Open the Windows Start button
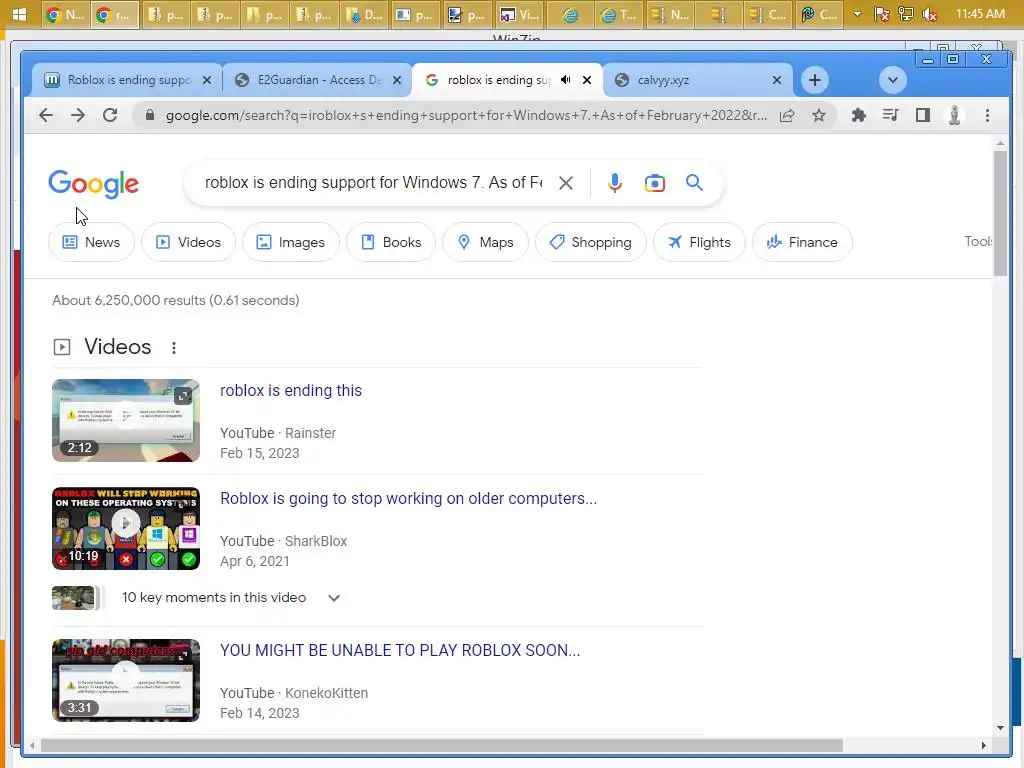The height and width of the screenshot is (768, 1024). (x=20, y=14)
